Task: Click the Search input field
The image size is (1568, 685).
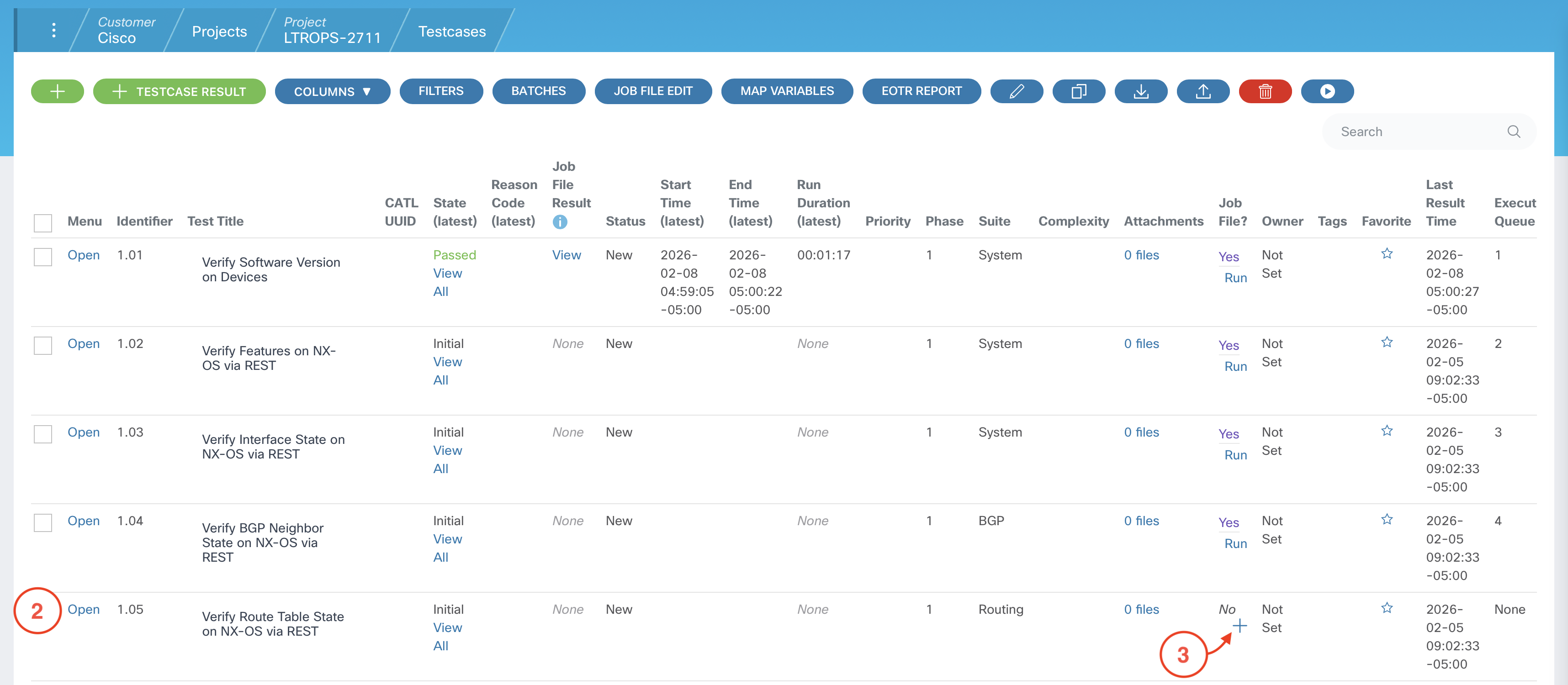Action: pyautogui.click(x=1418, y=132)
